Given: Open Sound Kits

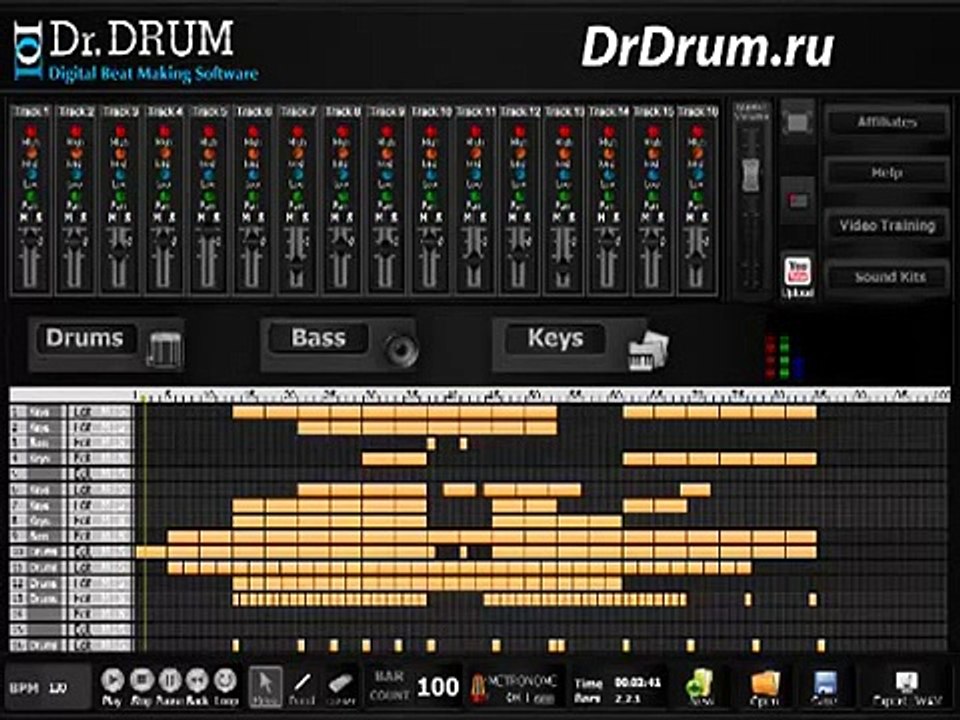Looking at the screenshot, I should 887,277.
